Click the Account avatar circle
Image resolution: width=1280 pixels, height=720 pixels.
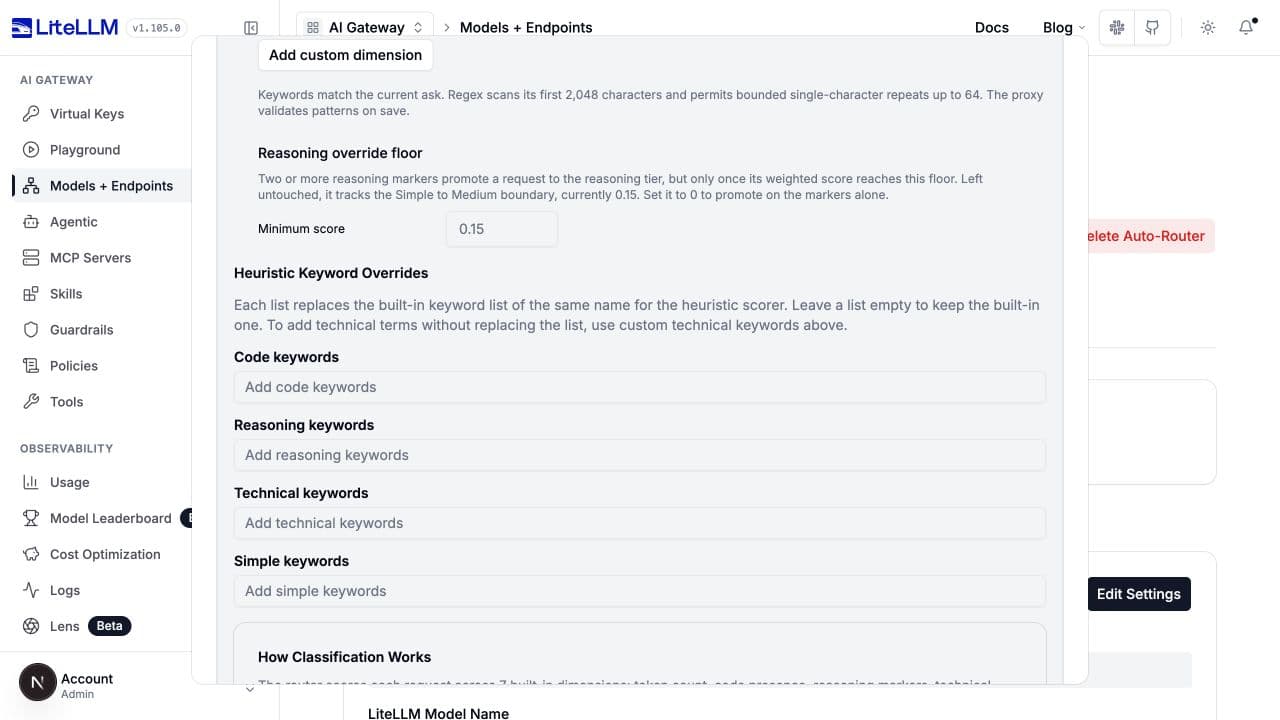click(37, 683)
